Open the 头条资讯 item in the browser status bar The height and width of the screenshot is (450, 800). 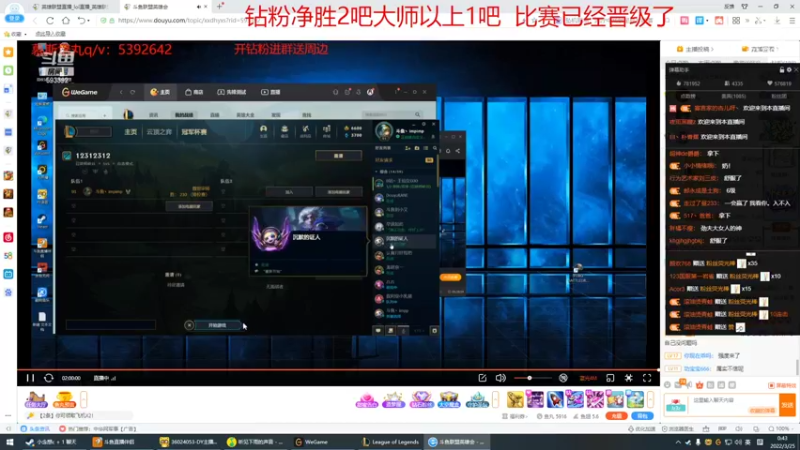point(35,429)
